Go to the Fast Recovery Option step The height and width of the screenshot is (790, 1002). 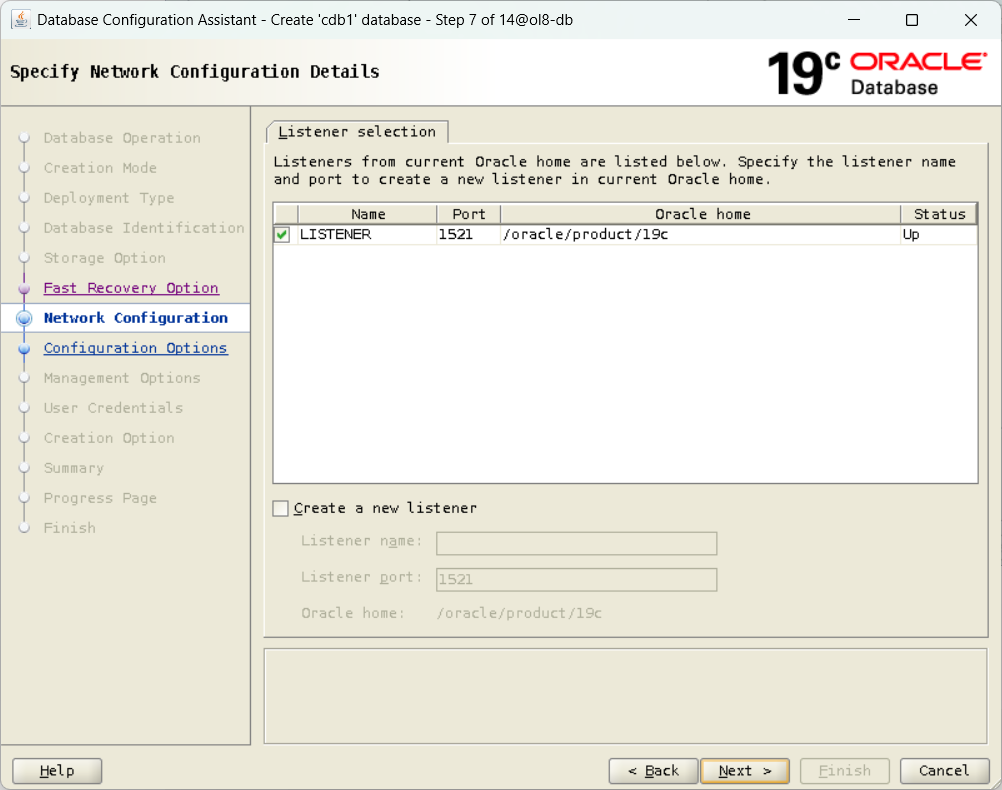(x=131, y=288)
